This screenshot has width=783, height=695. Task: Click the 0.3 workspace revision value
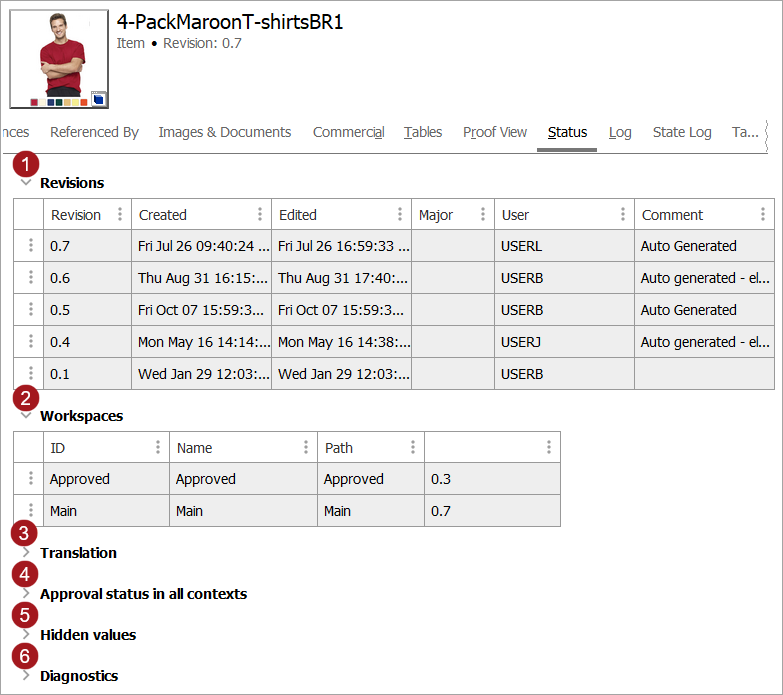(x=492, y=479)
